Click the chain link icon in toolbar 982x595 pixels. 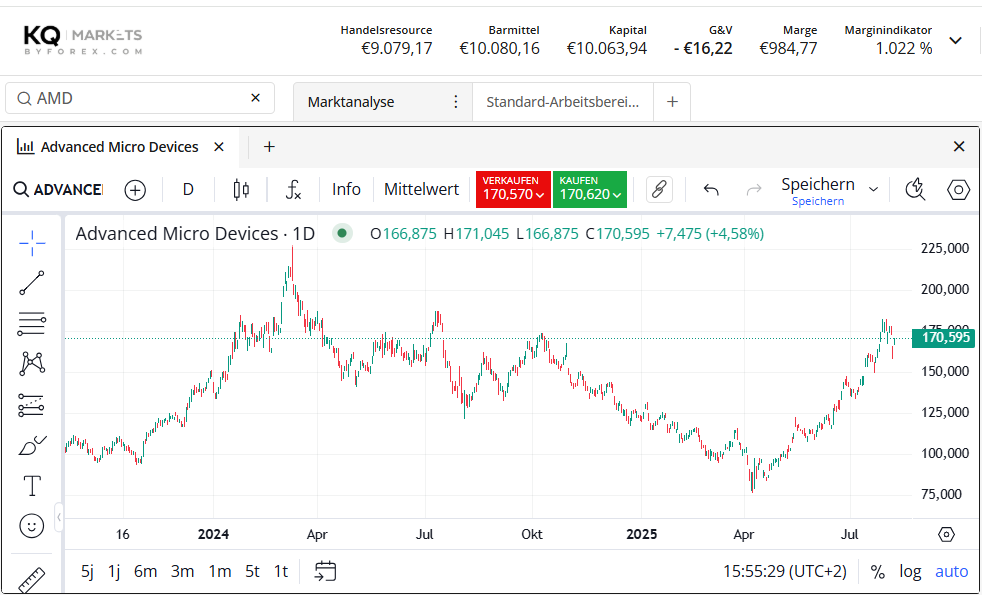tap(659, 189)
